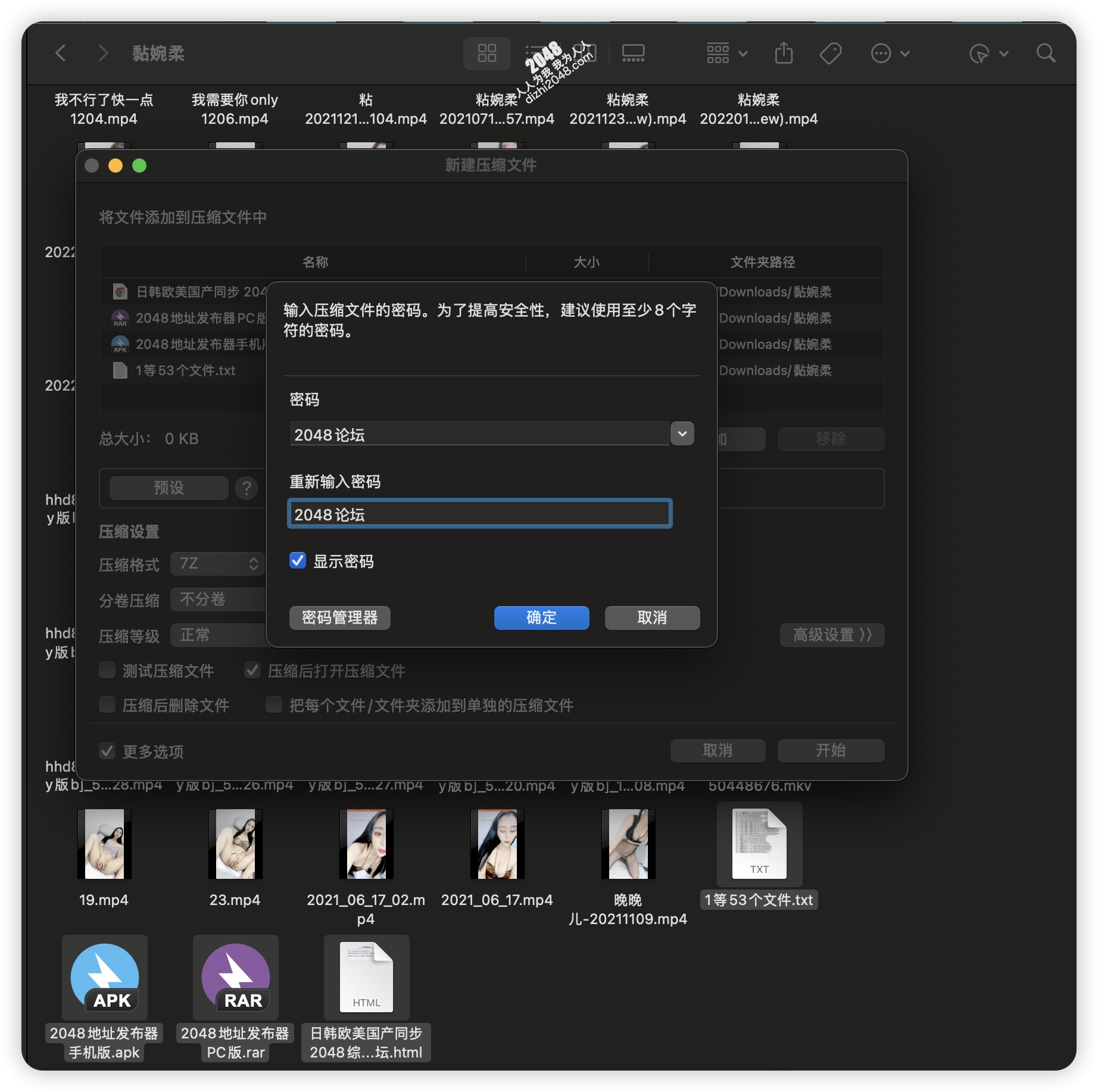
Task: Click the tag icon in toolbar
Action: [x=830, y=54]
